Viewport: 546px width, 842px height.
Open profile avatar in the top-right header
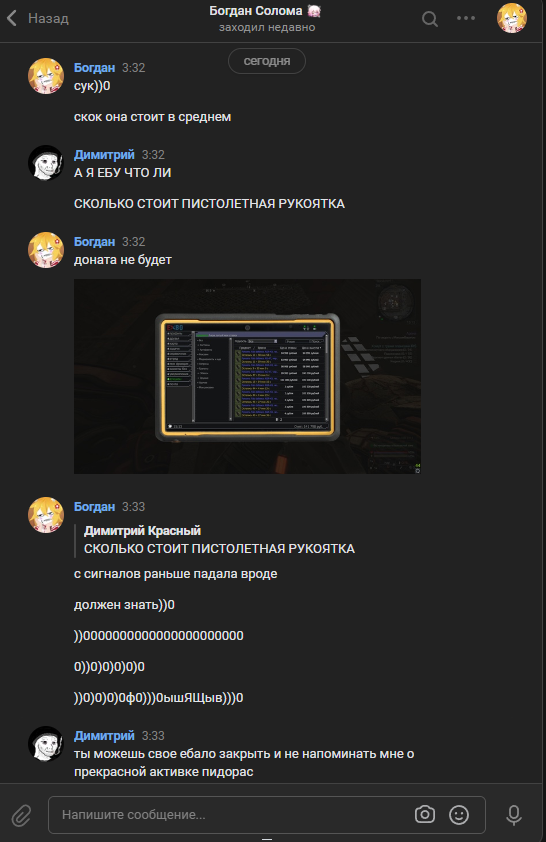pyautogui.click(x=512, y=18)
